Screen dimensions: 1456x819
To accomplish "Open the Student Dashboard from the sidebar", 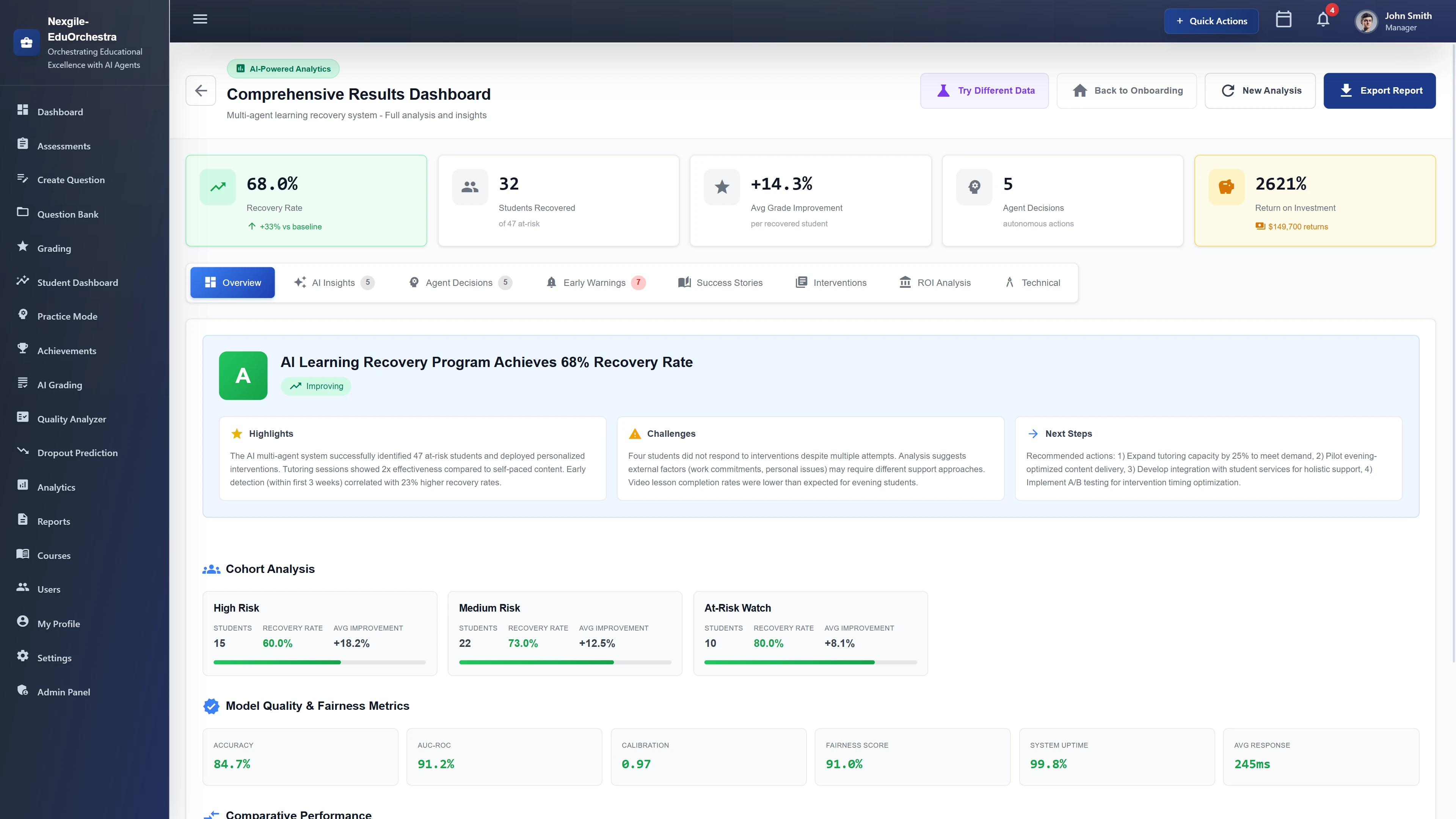I will pyautogui.click(x=77, y=282).
